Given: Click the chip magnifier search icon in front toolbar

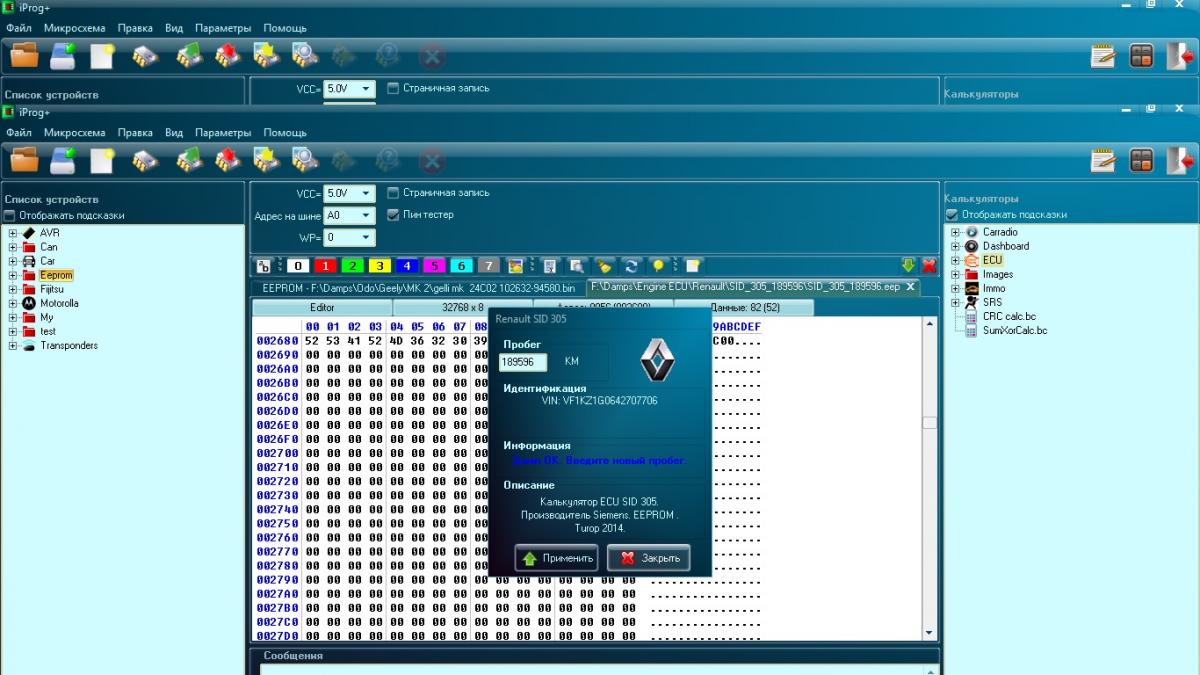Looking at the screenshot, I should coord(305,160).
